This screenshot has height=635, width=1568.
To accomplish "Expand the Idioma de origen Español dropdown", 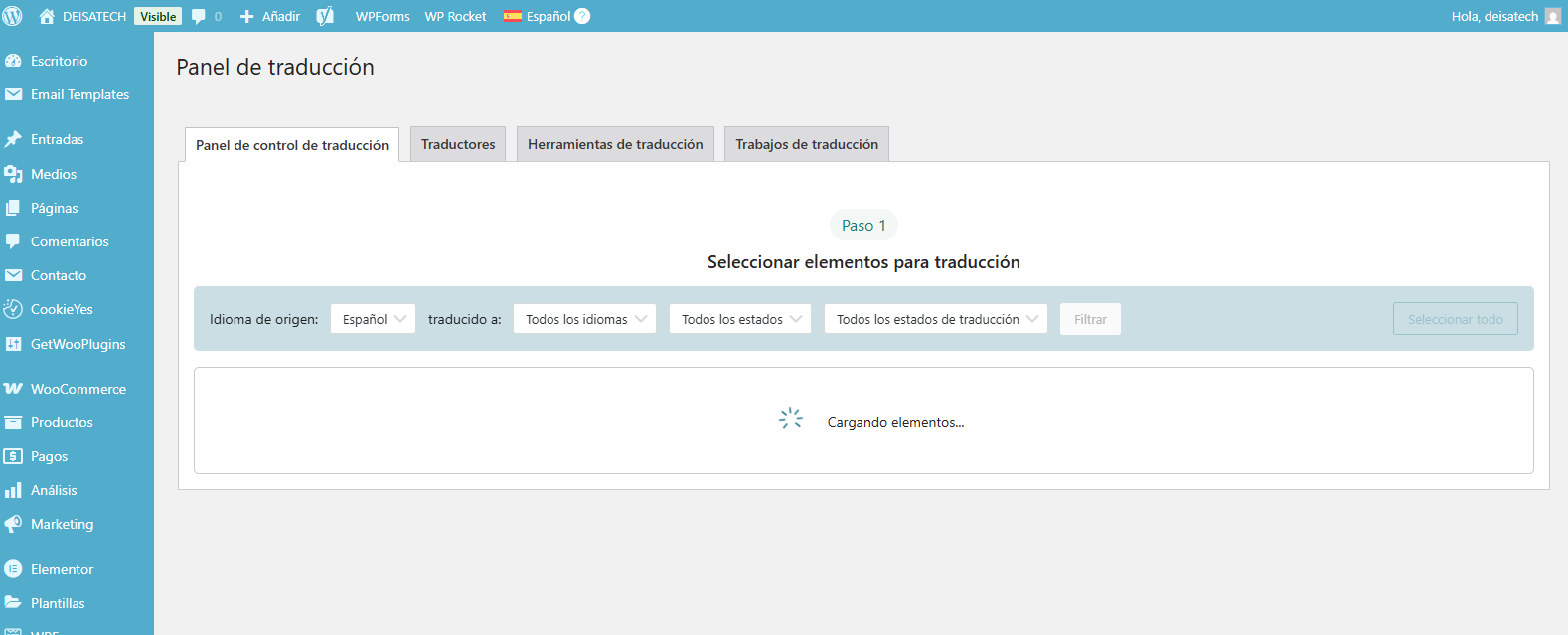I will [x=373, y=319].
